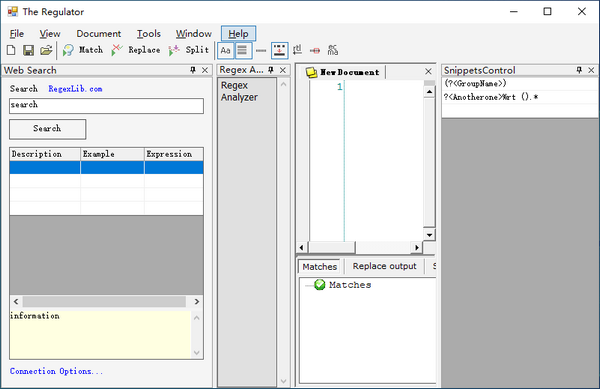The width and height of the screenshot is (600, 389).
Task: Run the Replace command
Action: (x=136, y=50)
